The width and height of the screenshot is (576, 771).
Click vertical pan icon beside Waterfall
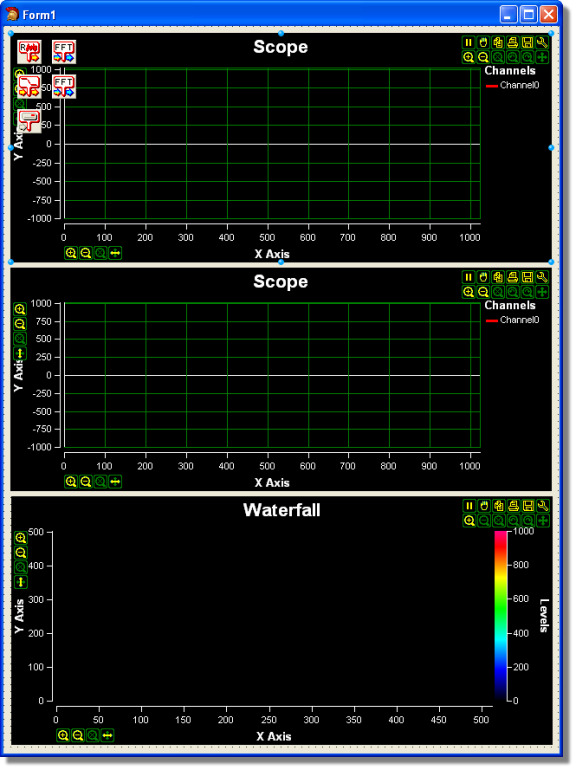point(21,582)
